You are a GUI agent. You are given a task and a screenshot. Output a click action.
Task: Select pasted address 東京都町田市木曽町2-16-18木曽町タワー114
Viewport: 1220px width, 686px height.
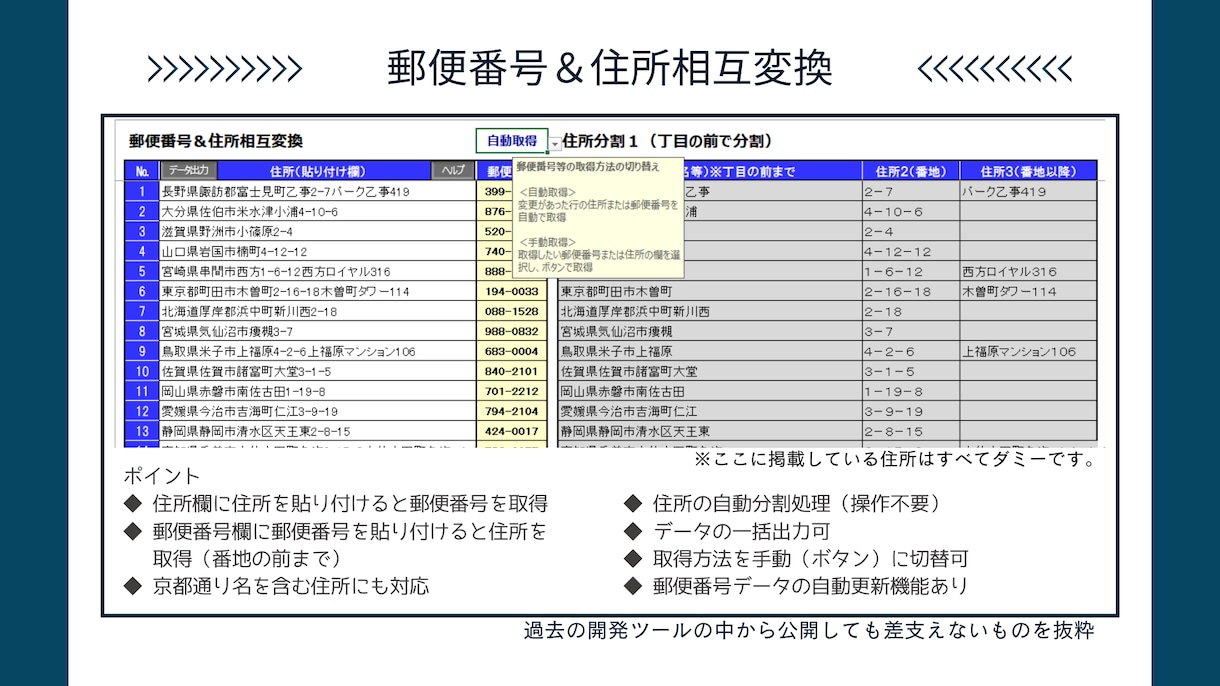click(317, 291)
